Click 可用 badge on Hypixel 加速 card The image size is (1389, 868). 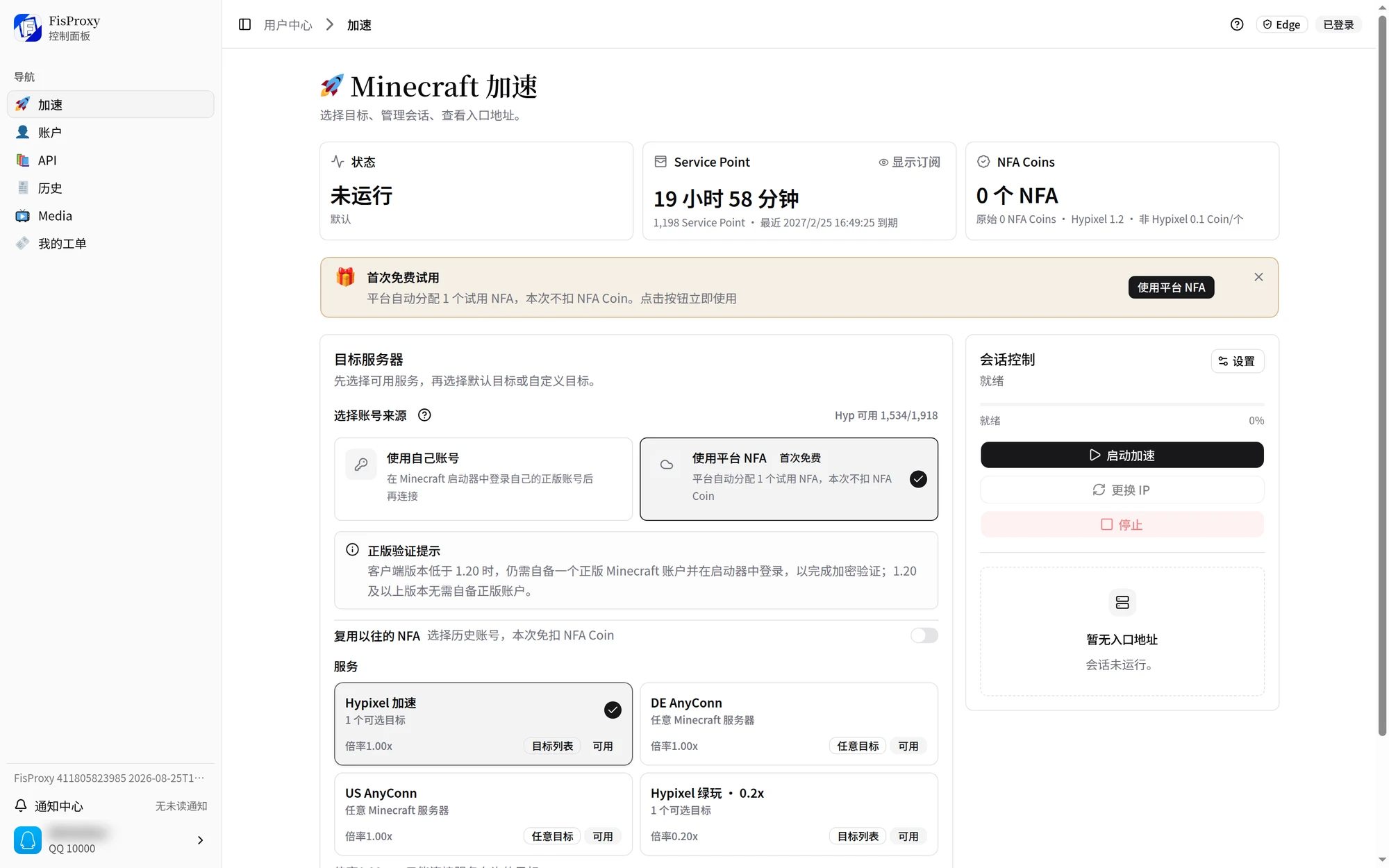pyautogui.click(x=602, y=746)
